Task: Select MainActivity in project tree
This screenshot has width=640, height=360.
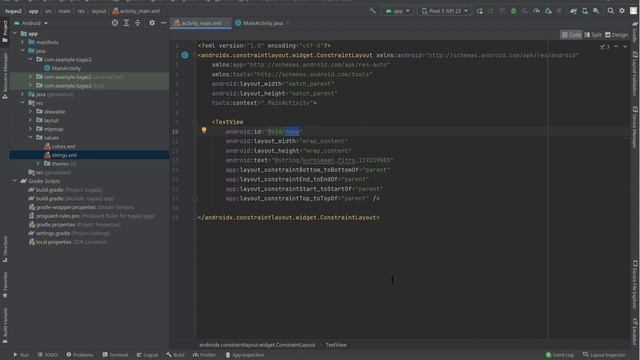Action: [x=62, y=68]
